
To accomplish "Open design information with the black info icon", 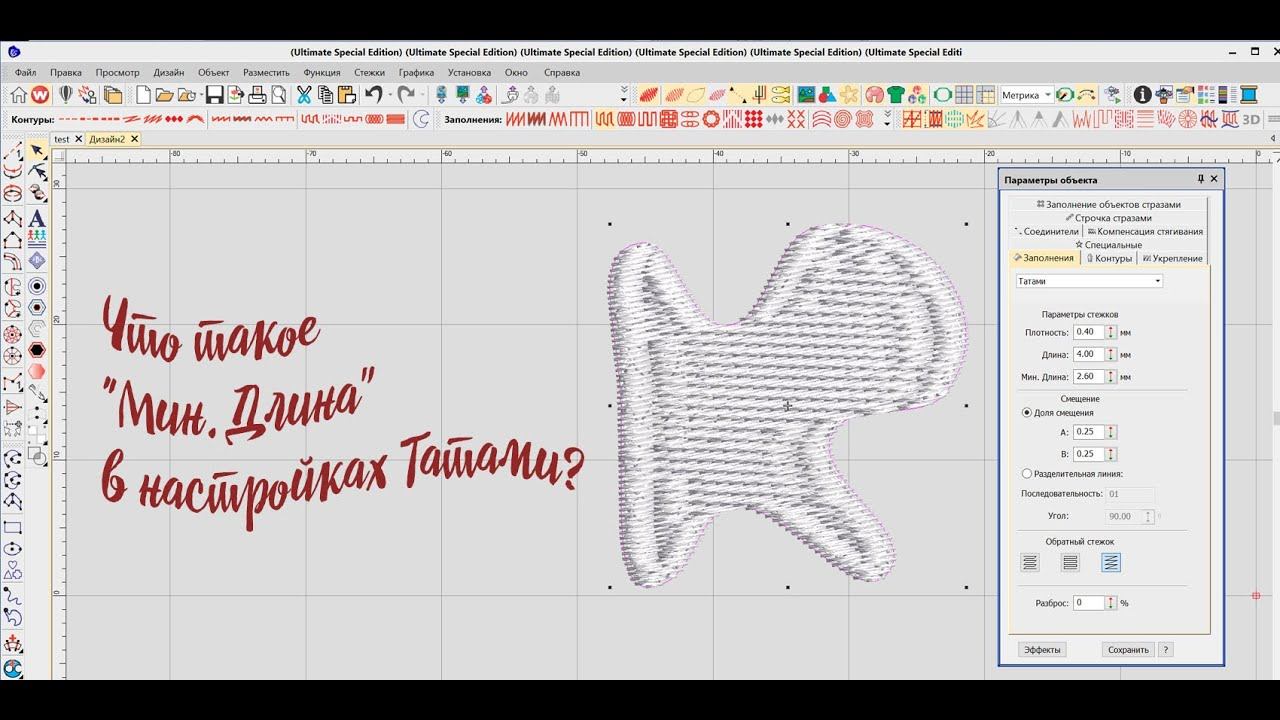I will click(1142, 95).
